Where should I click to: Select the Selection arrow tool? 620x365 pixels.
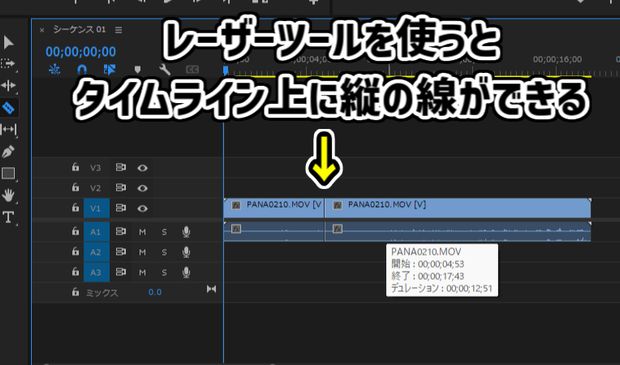tap(8, 42)
